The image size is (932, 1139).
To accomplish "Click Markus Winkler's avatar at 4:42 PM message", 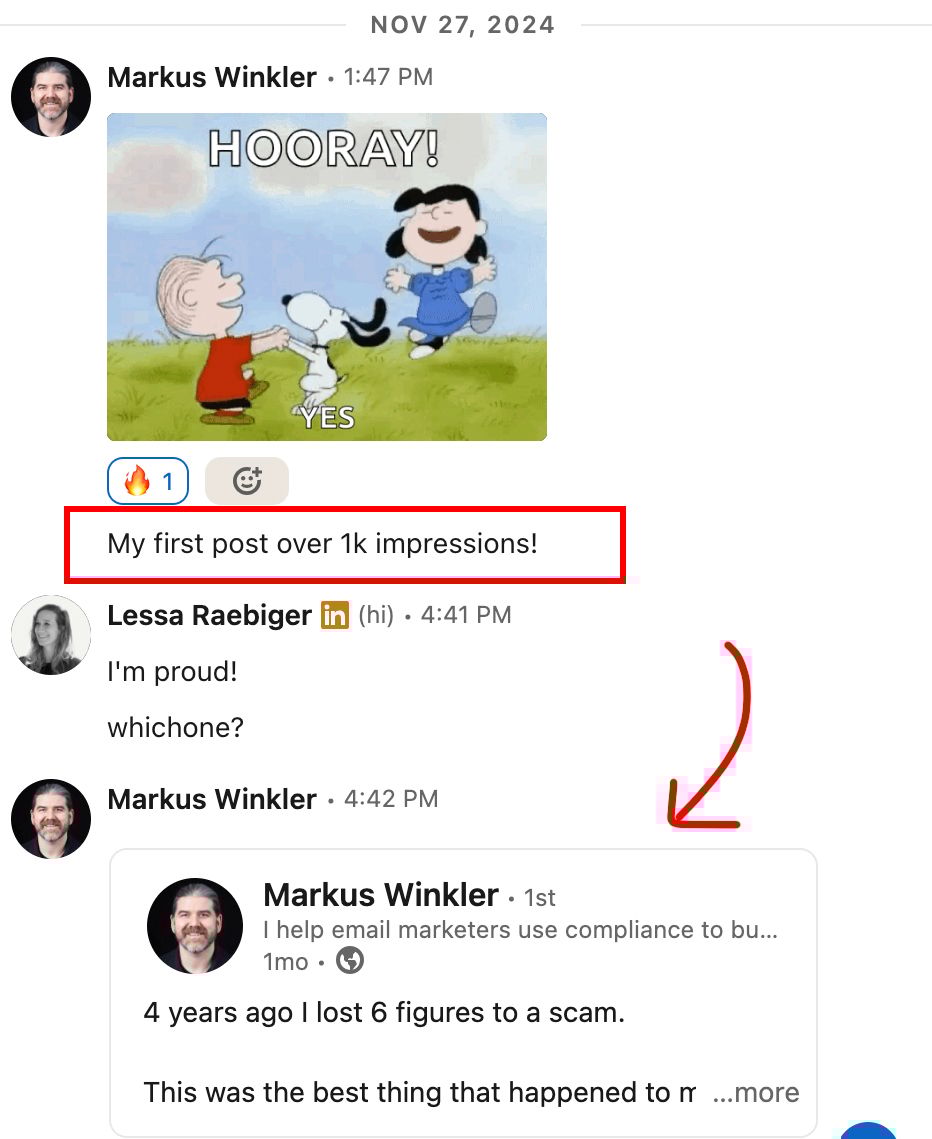I will coord(51,819).
